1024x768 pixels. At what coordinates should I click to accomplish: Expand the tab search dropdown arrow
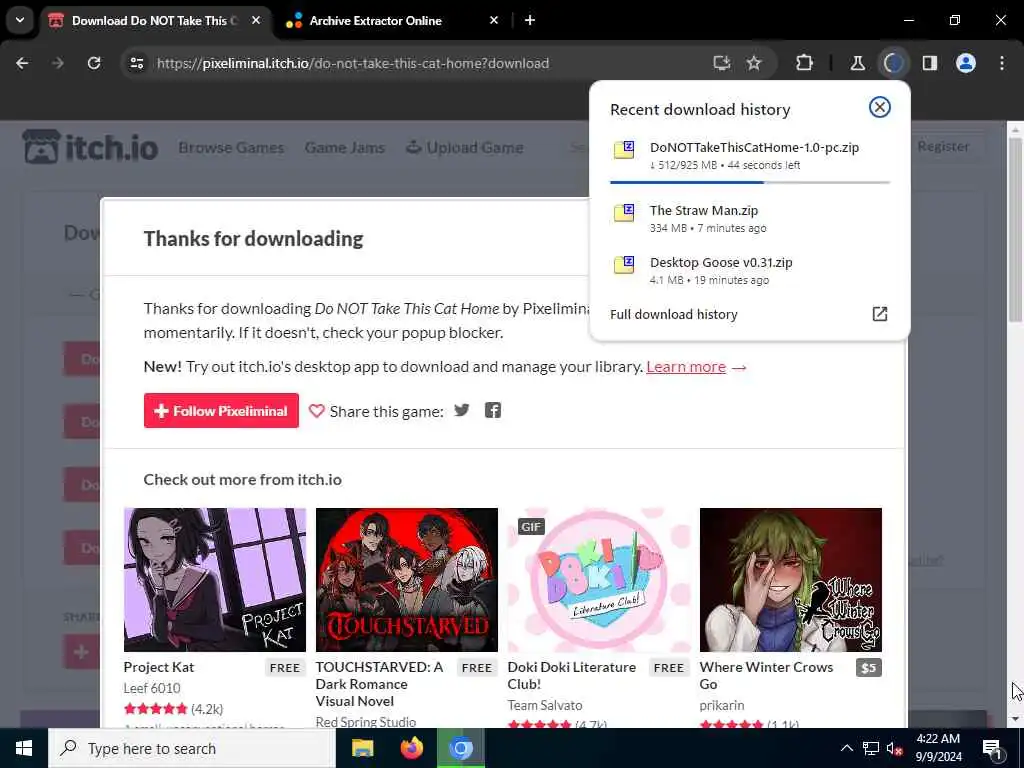pos(20,20)
